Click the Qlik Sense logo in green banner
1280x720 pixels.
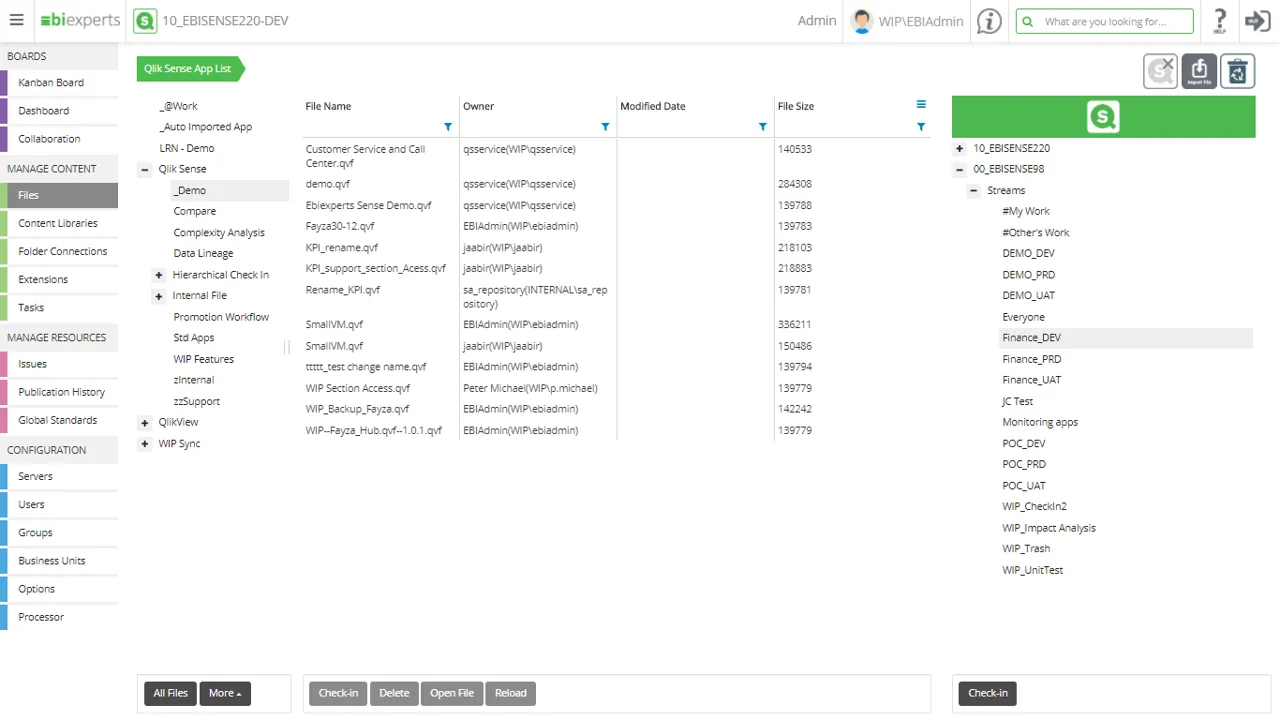(x=1103, y=117)
